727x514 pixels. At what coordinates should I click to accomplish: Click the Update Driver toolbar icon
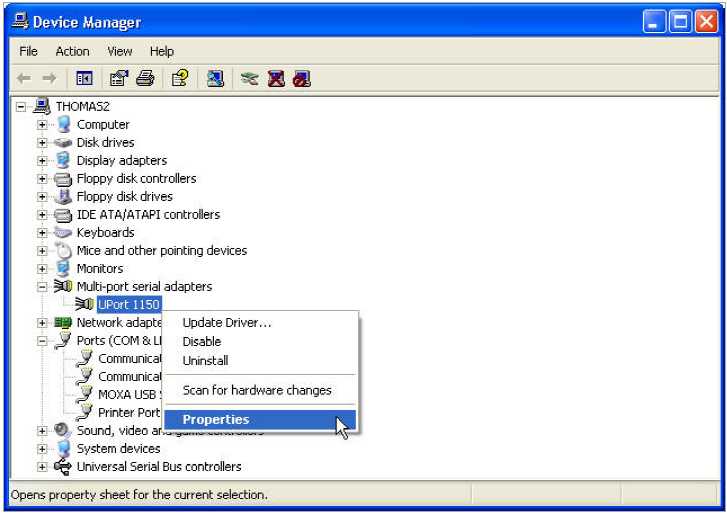(250, 78)
